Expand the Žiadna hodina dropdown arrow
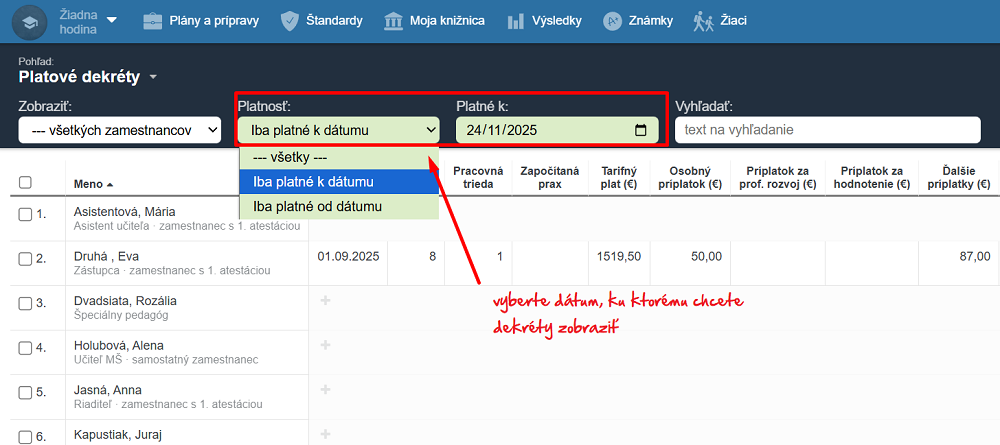The height and width of the screenshot is (445, 1000). click(x=111, y=20)
